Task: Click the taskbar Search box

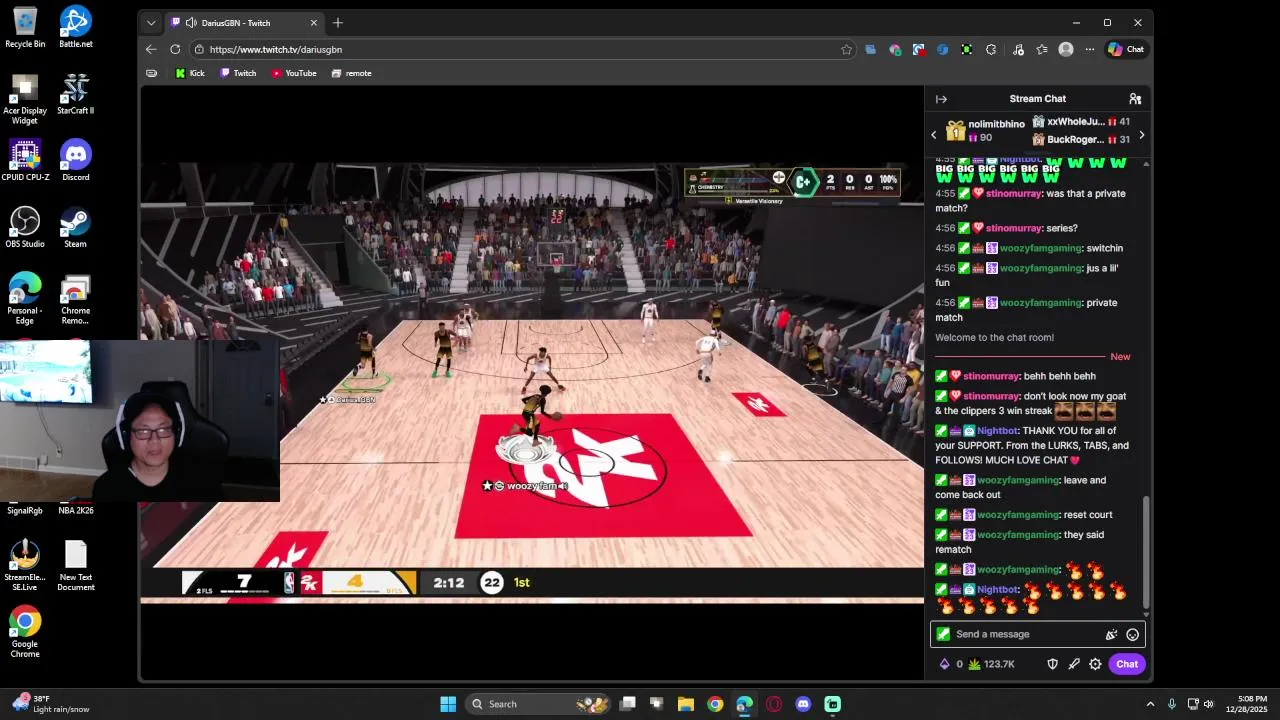Action: coord(540,704)
